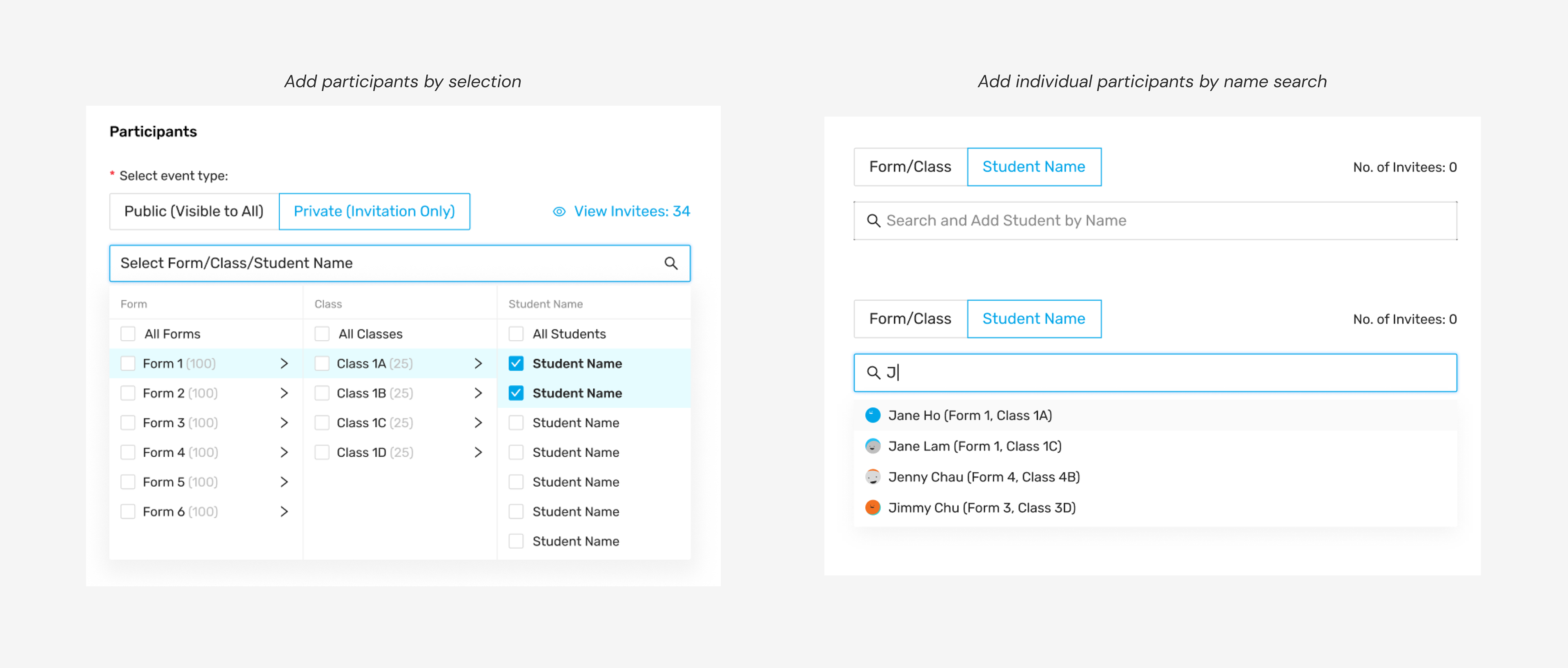Select Private (Invitation Only) event type

tap(374, 211)
